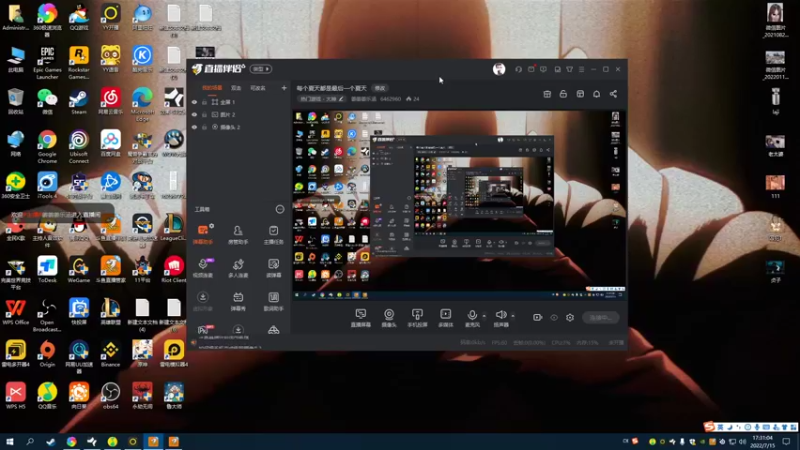
Task: Open the 读弹幕 tool
Action: coord(273,268)
